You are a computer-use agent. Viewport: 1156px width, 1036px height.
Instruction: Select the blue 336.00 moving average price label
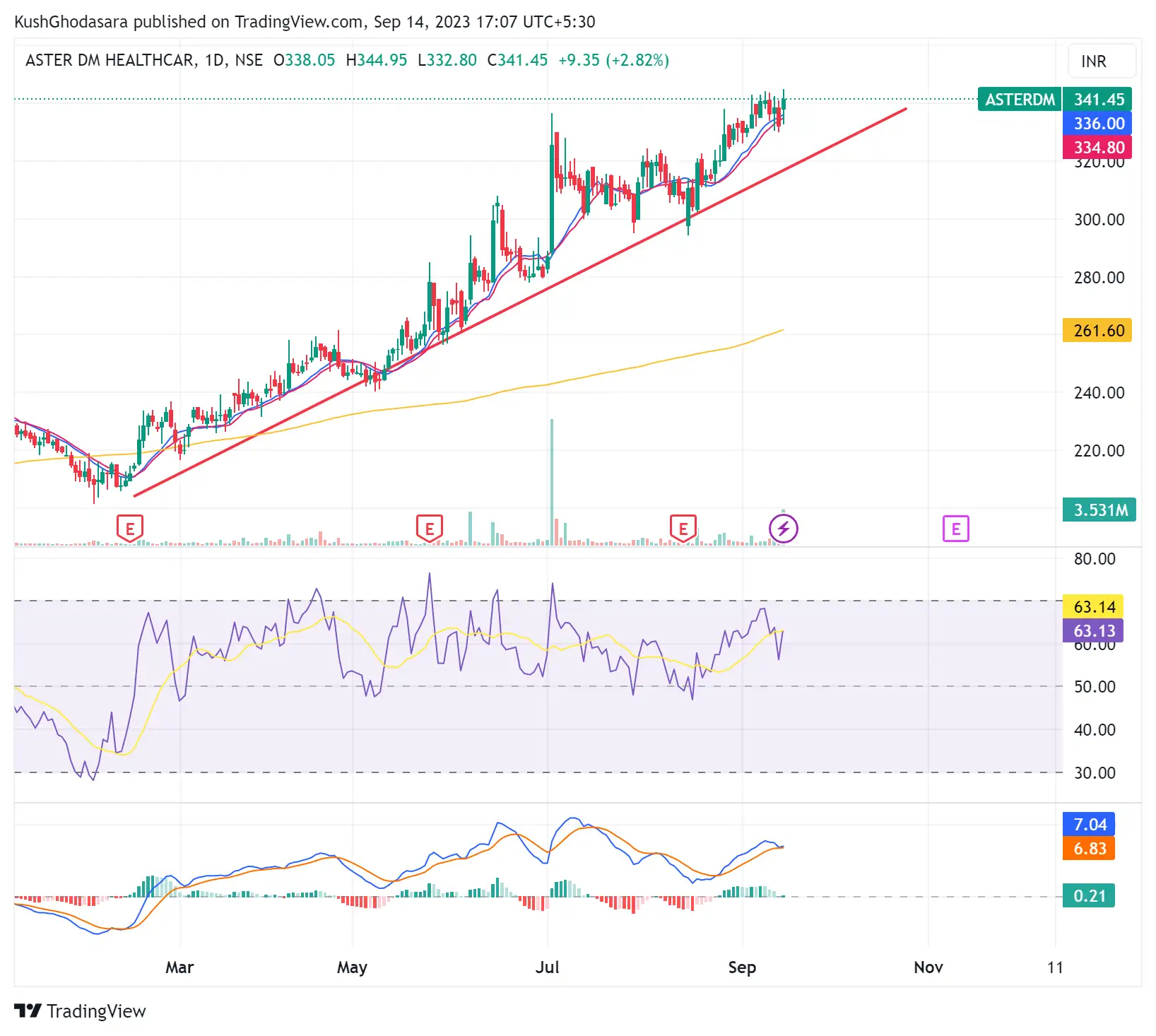tap(1097, 124)
